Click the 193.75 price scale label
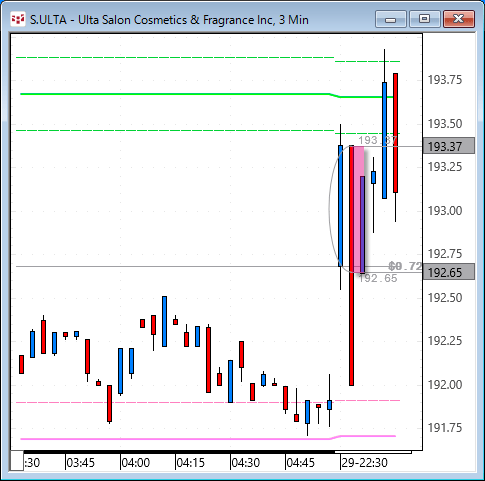Screen dimensions: 485x481 click(x=445, y=80)
